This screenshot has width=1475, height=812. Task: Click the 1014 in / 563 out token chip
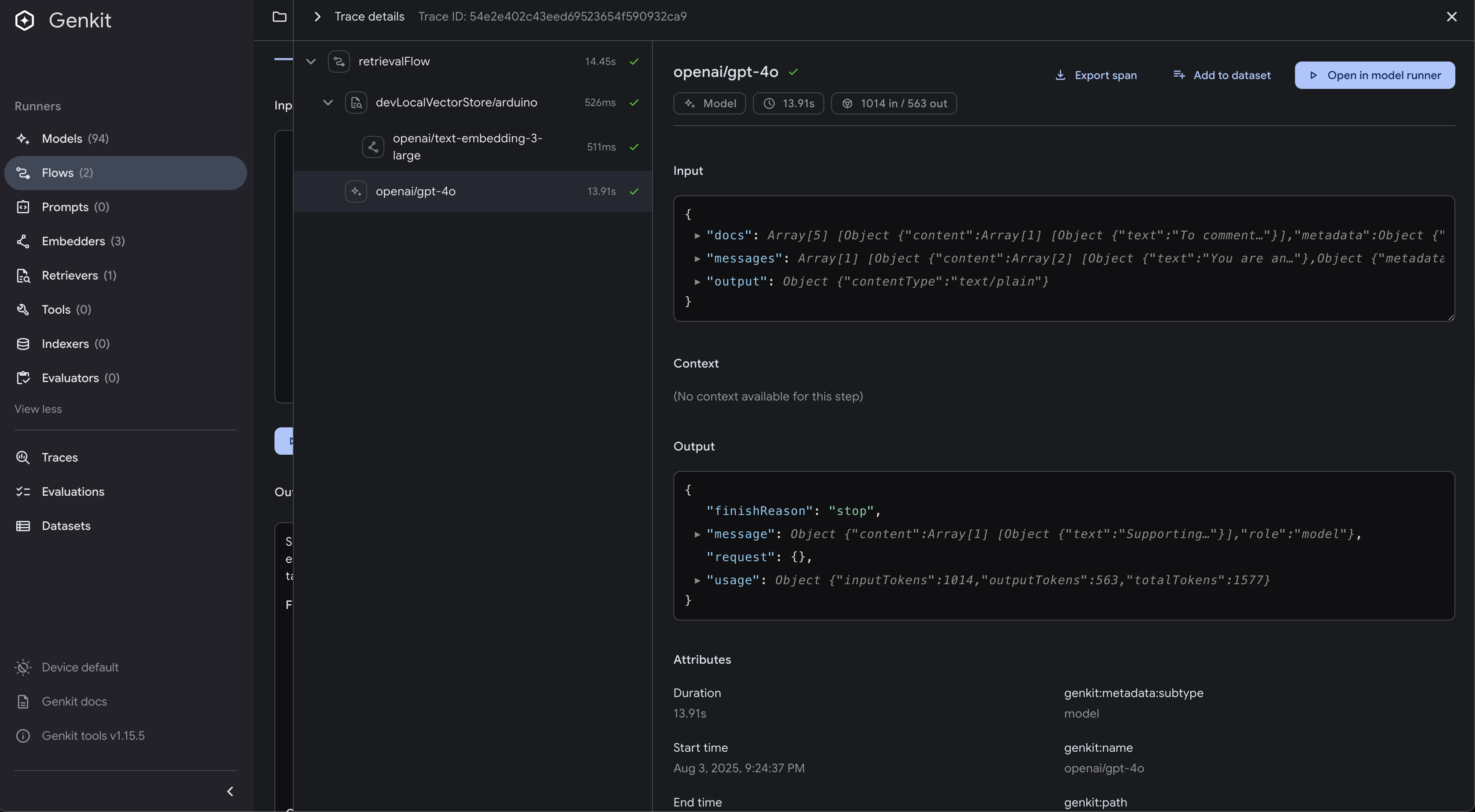894,103
